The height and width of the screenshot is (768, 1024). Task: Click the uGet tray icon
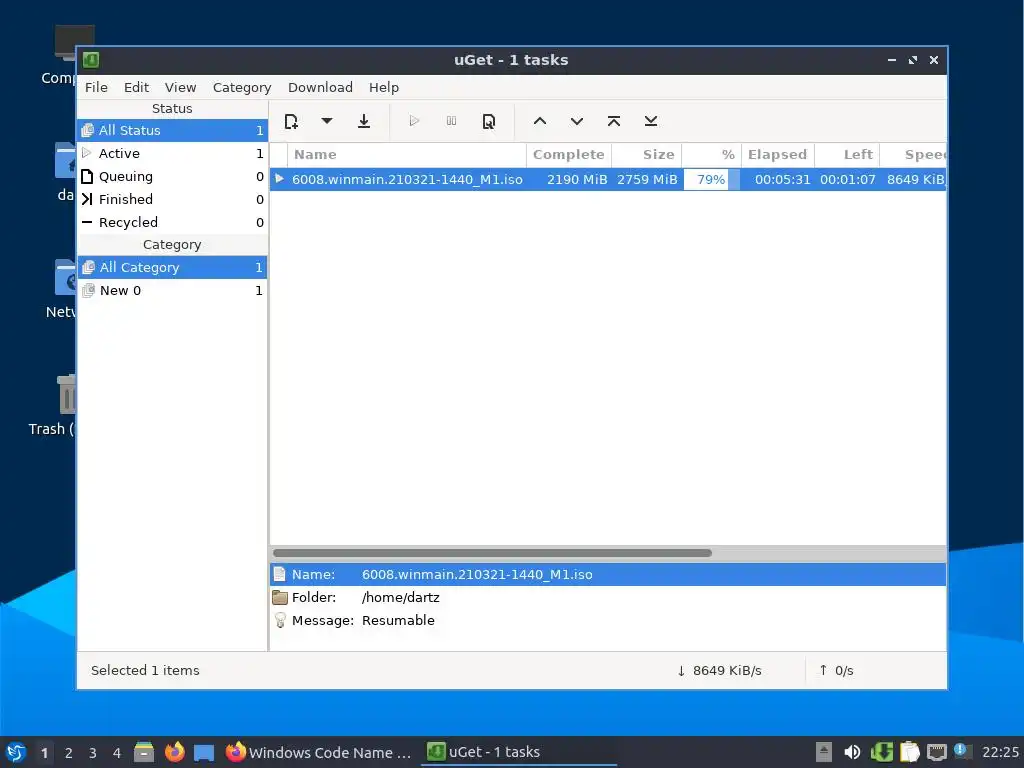882,752
